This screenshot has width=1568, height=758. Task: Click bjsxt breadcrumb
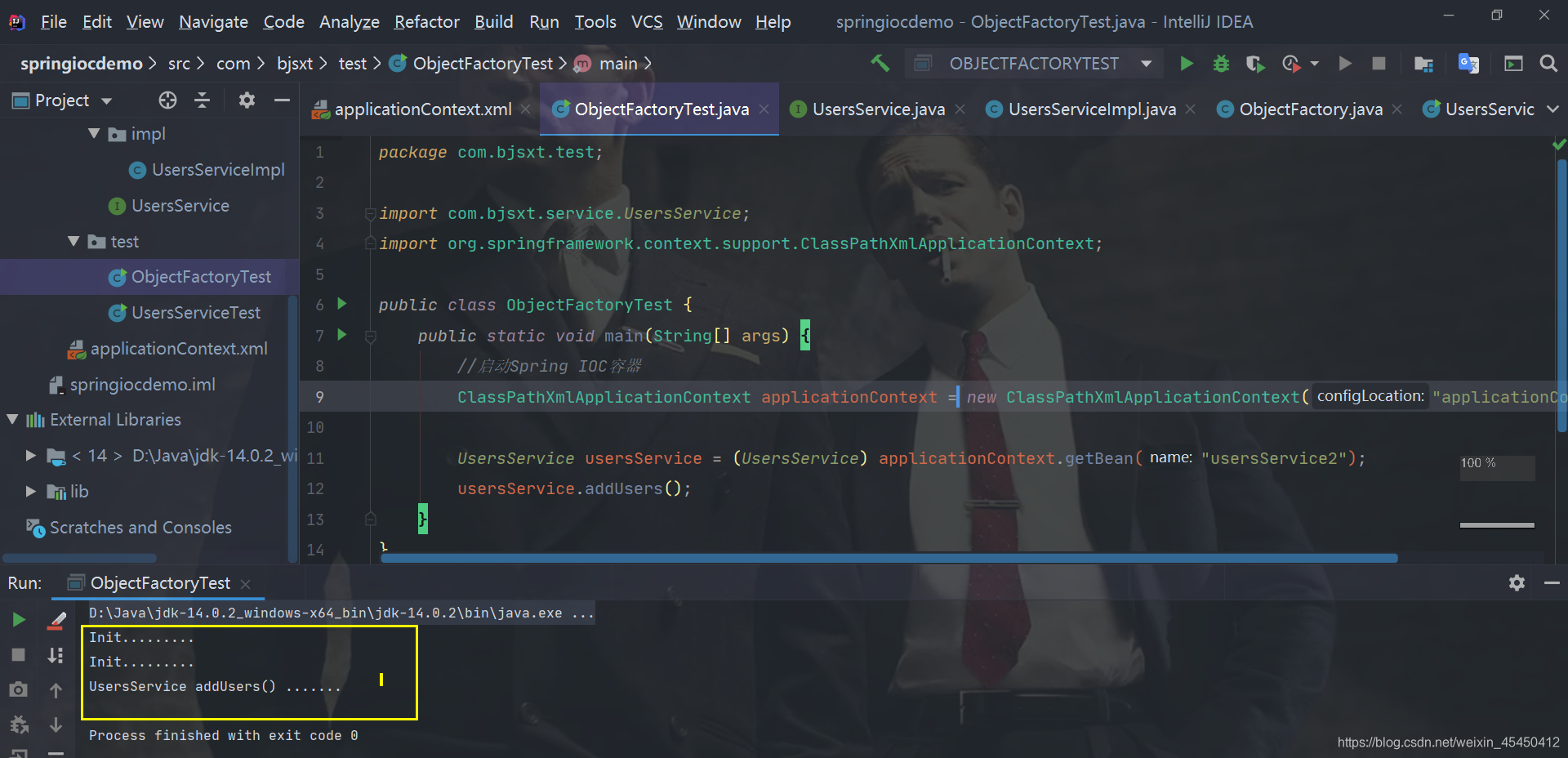[x=295, y=64]
